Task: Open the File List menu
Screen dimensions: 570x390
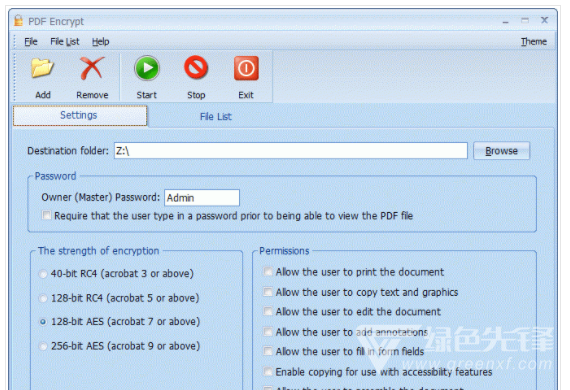Action: [65, 41]
